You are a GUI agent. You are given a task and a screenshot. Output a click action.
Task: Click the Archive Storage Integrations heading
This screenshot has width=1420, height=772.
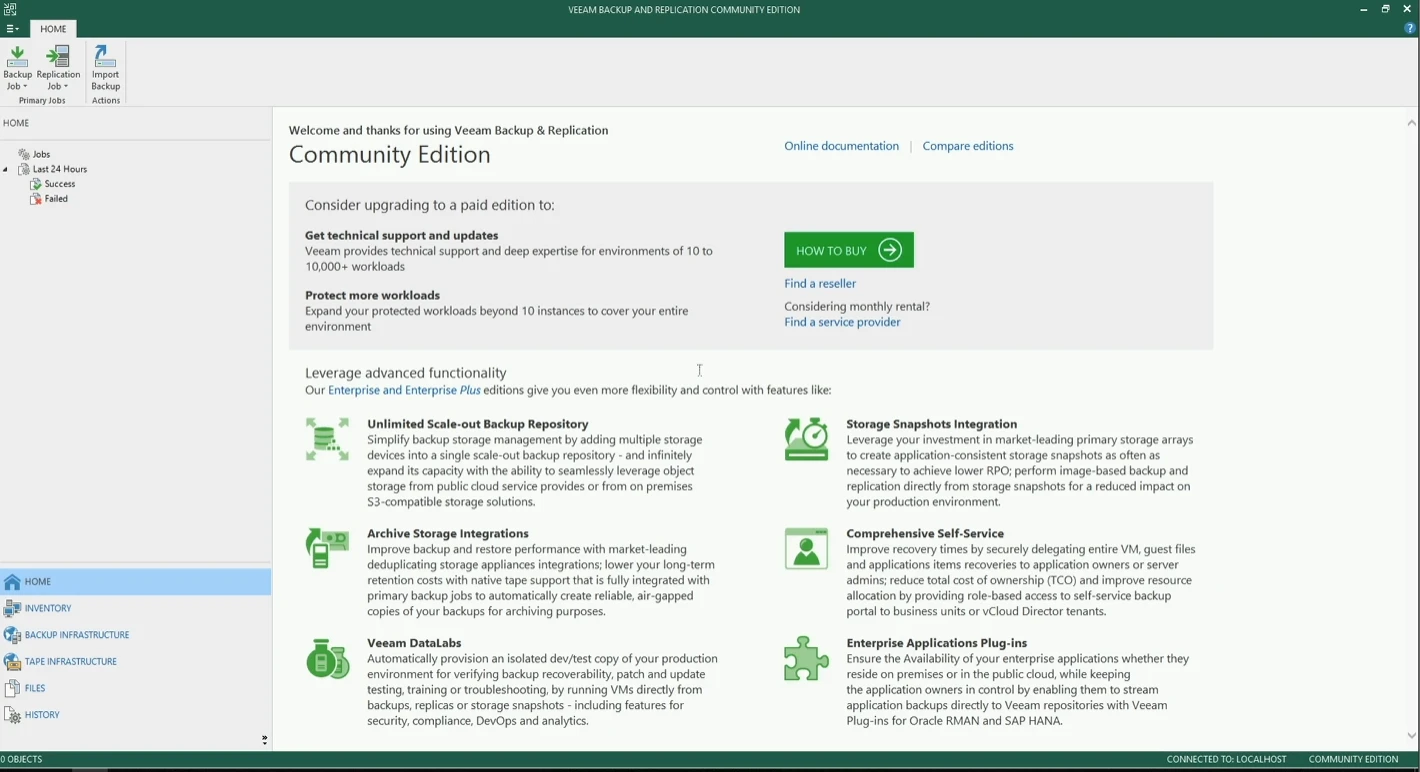(x=448, y=534)
